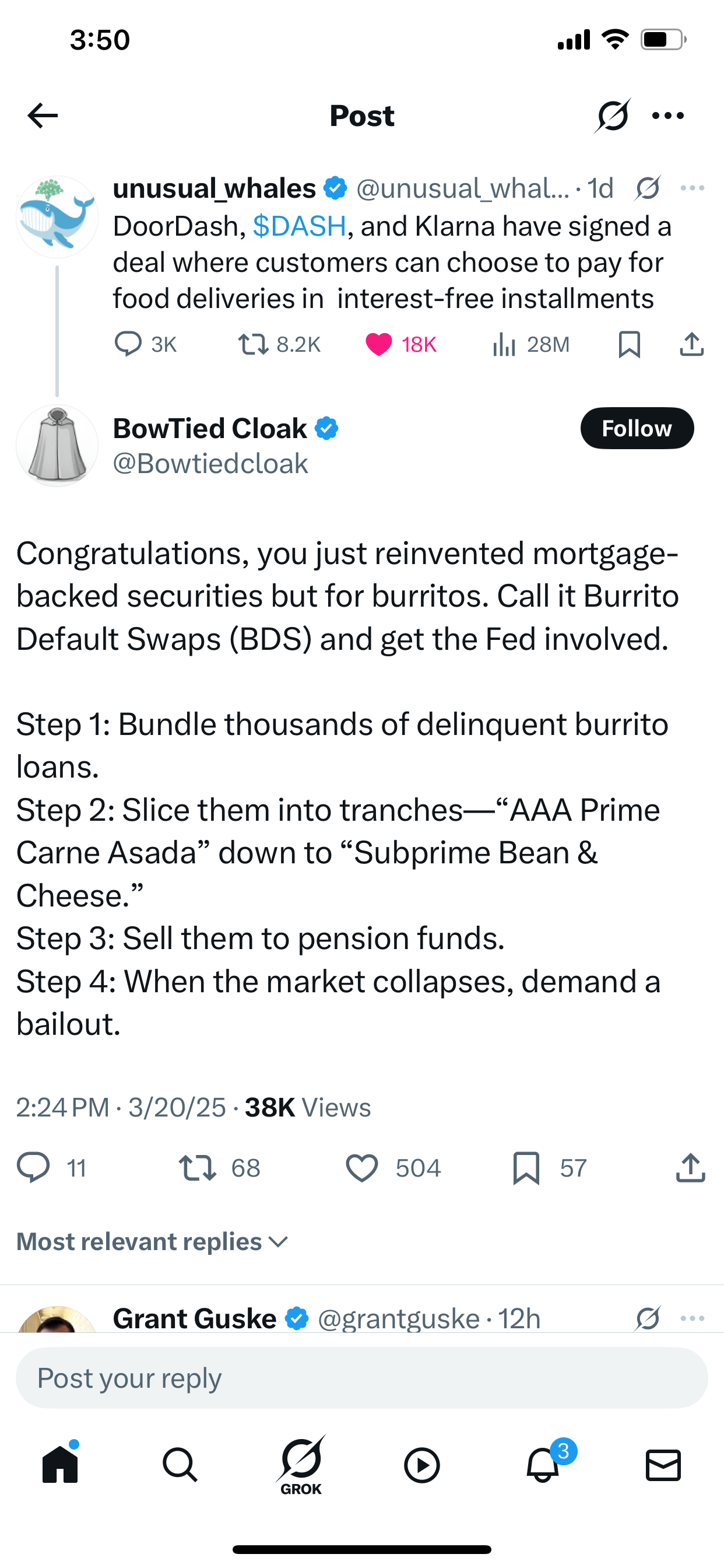The width and height of the screenshot is (724, 1568).
Task: Follow BowTied Cloak
Action: (x=637, y=429)
